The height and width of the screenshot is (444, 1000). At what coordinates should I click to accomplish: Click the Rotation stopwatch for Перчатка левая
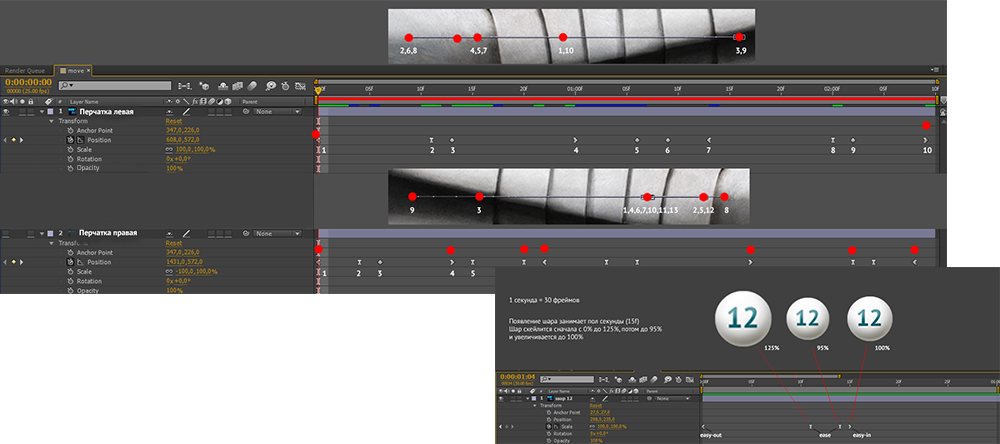(70, 158)
